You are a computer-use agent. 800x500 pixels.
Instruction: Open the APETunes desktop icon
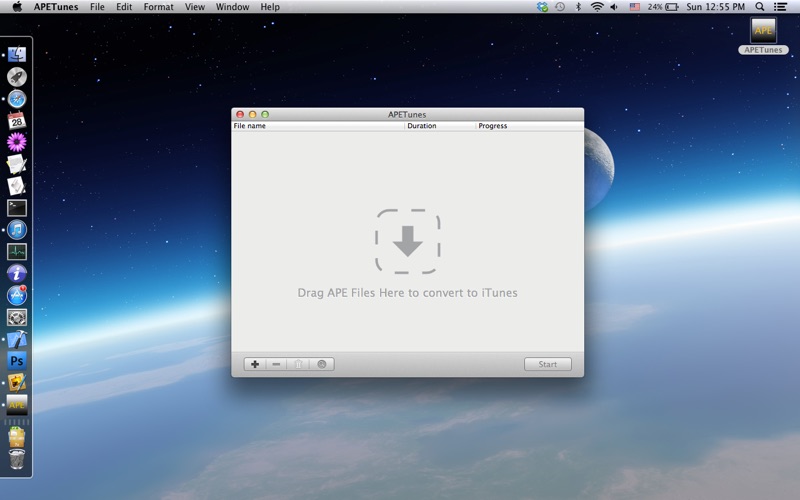763,30
